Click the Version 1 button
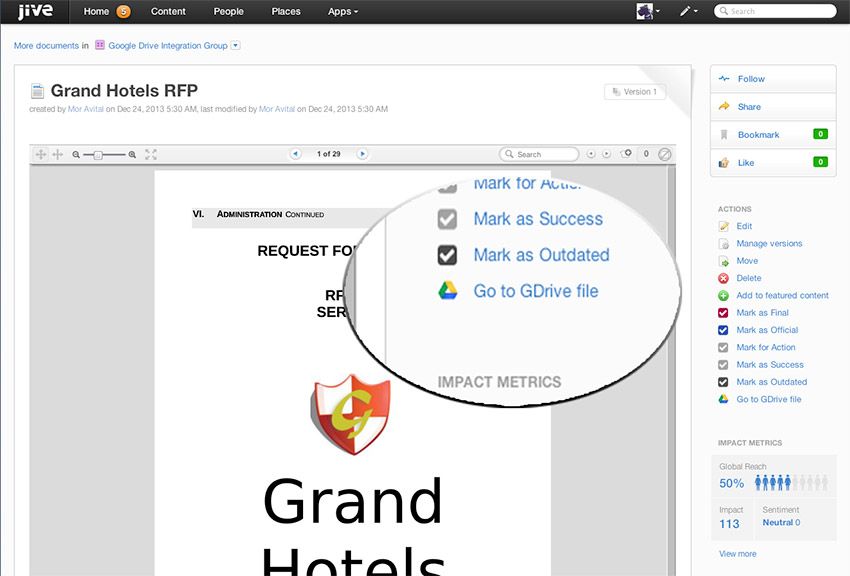 tap(635, 92)
